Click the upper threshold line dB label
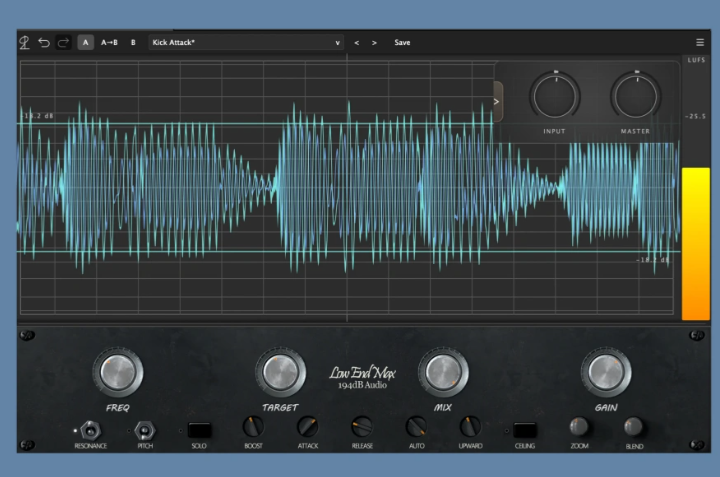 [37, 116]
